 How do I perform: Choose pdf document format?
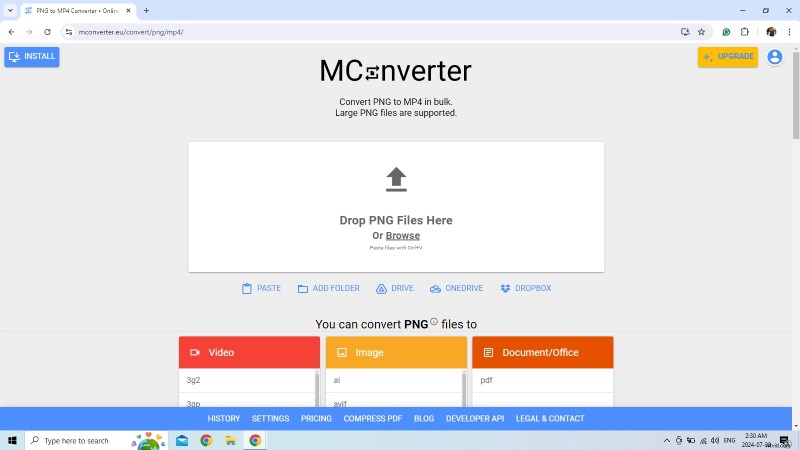point(542,380)
